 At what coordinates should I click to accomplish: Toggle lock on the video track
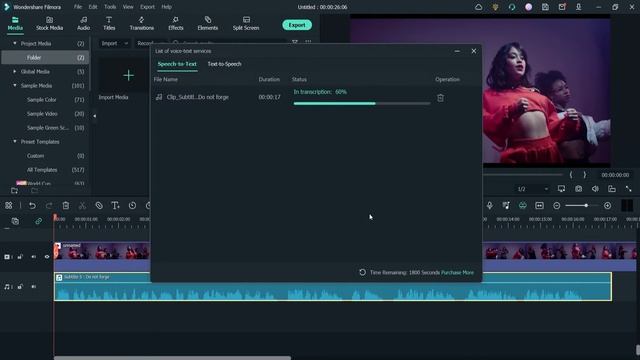(x=20, y=257)
